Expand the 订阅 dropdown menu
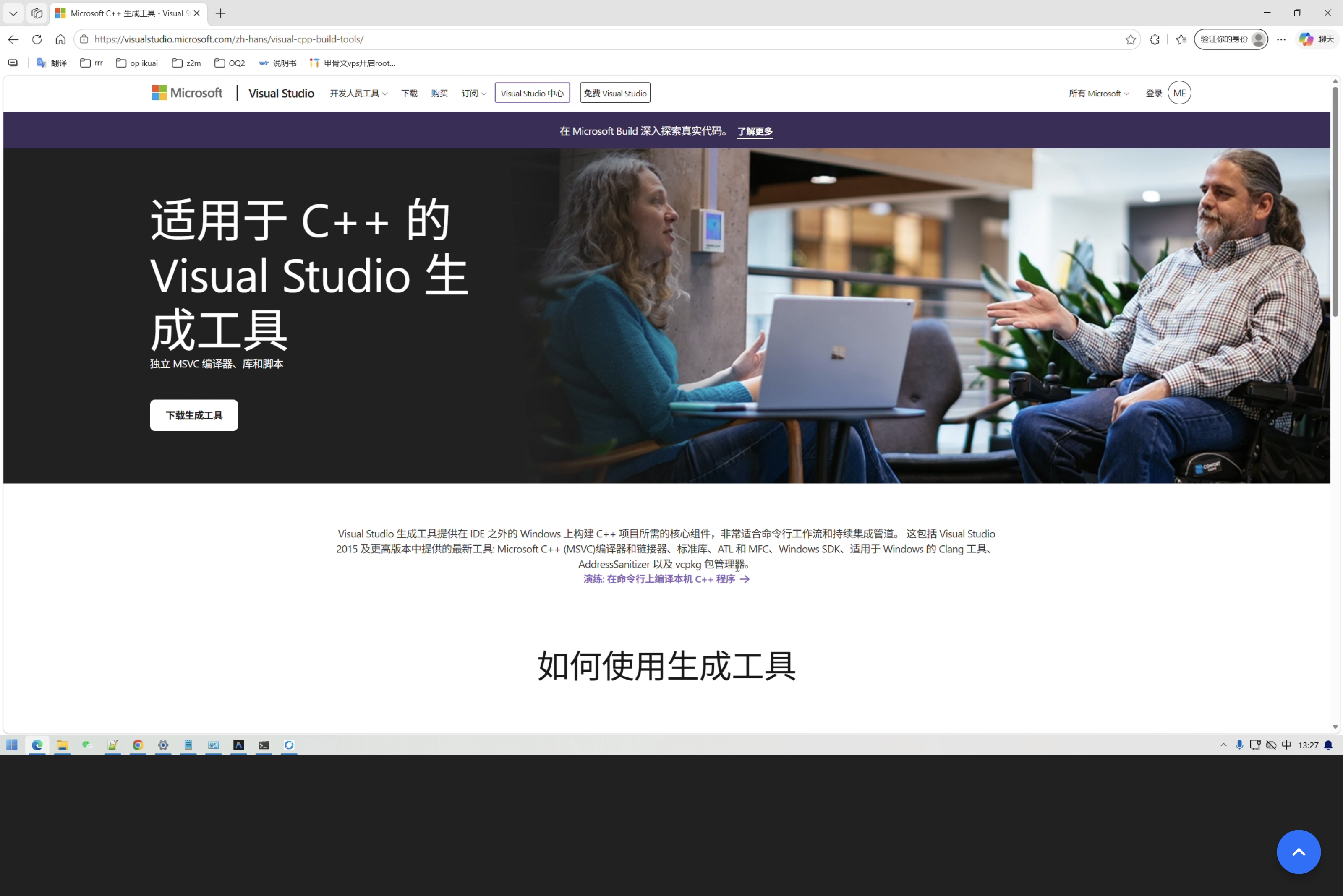Screen dimensions: 1343x896 pyautogui.click(x=473, y=93)
